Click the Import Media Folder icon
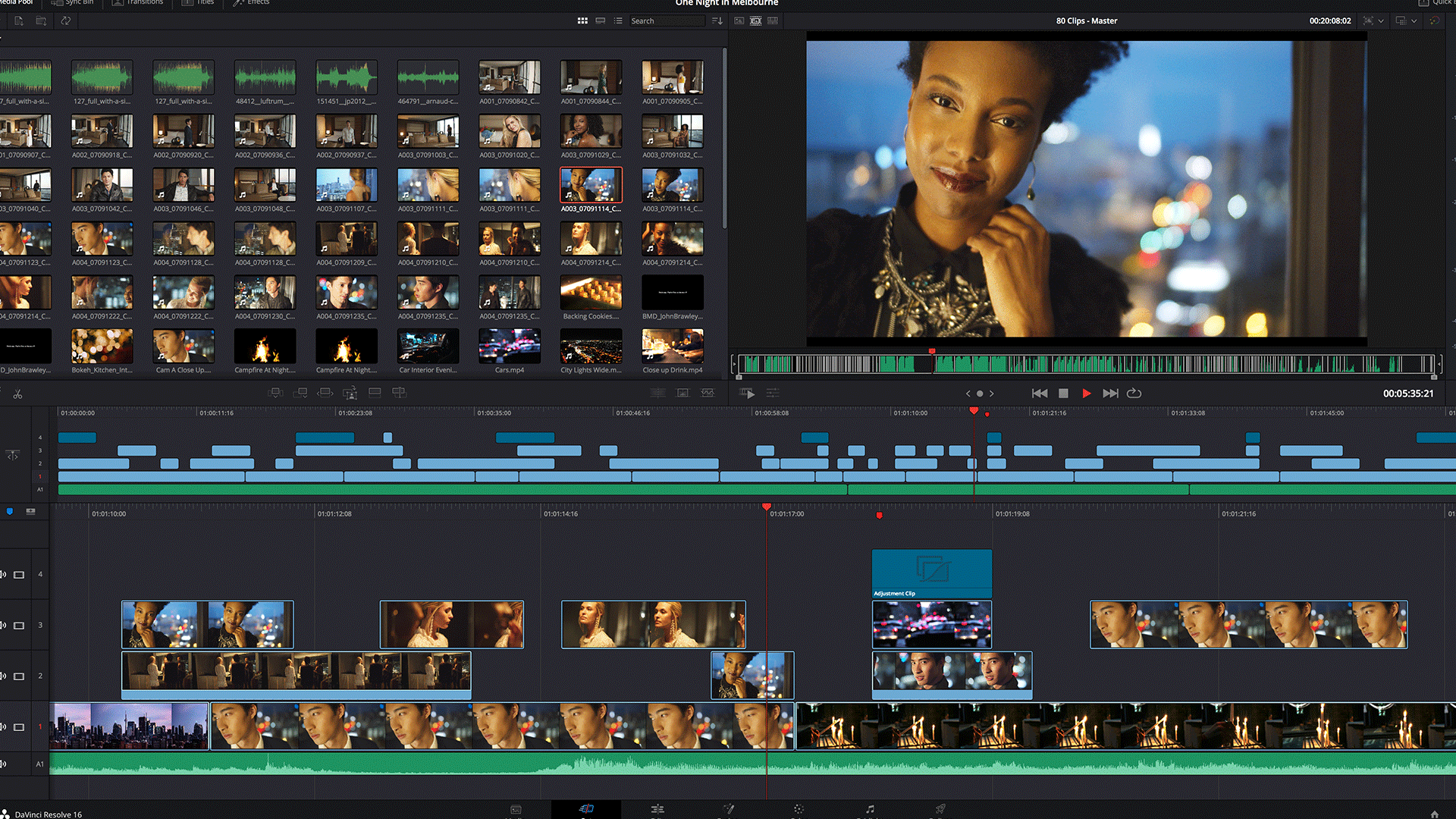Screen dimensions: 1456x819 coord(41,21)
